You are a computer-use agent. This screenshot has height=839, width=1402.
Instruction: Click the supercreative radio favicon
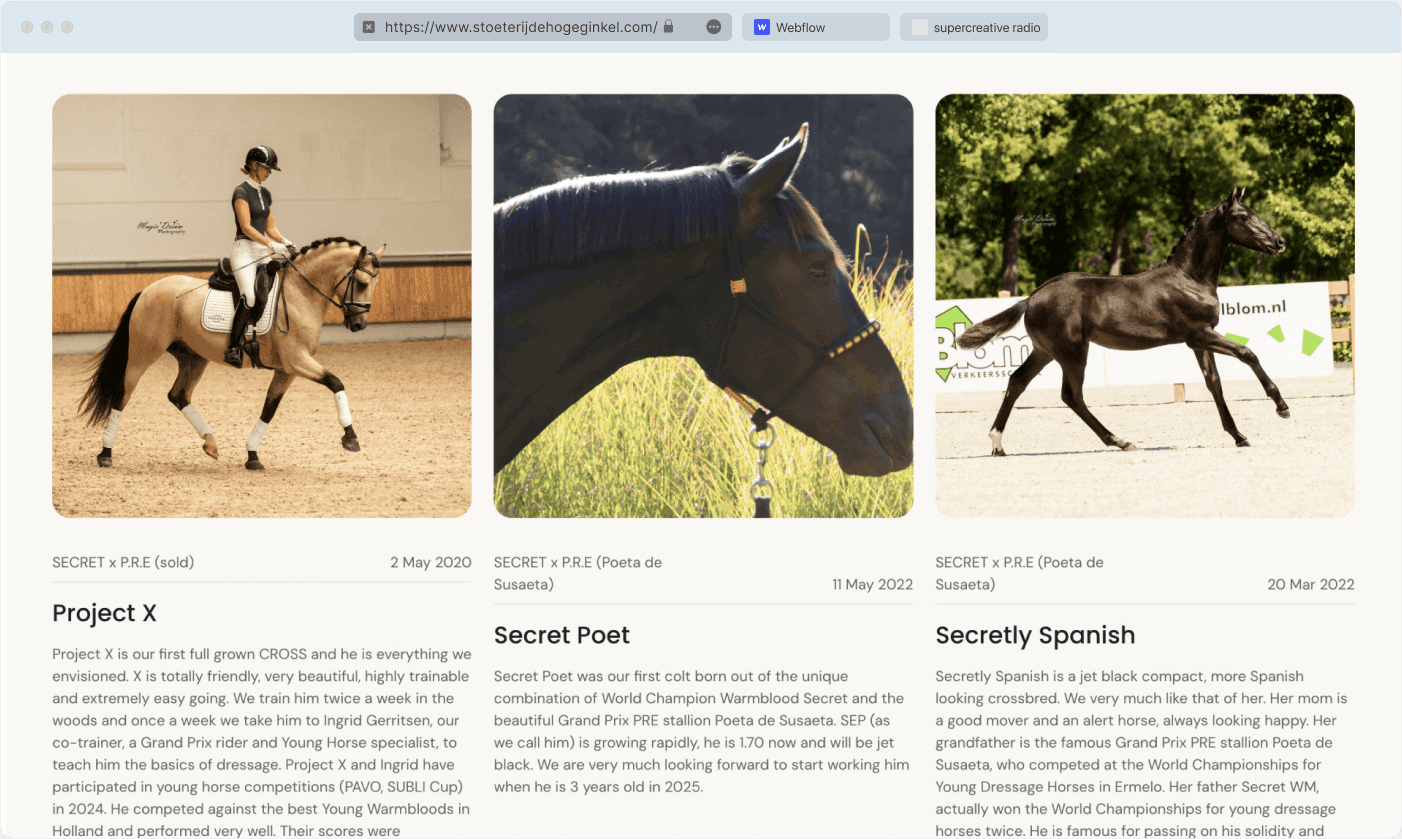tap(920, 27)
